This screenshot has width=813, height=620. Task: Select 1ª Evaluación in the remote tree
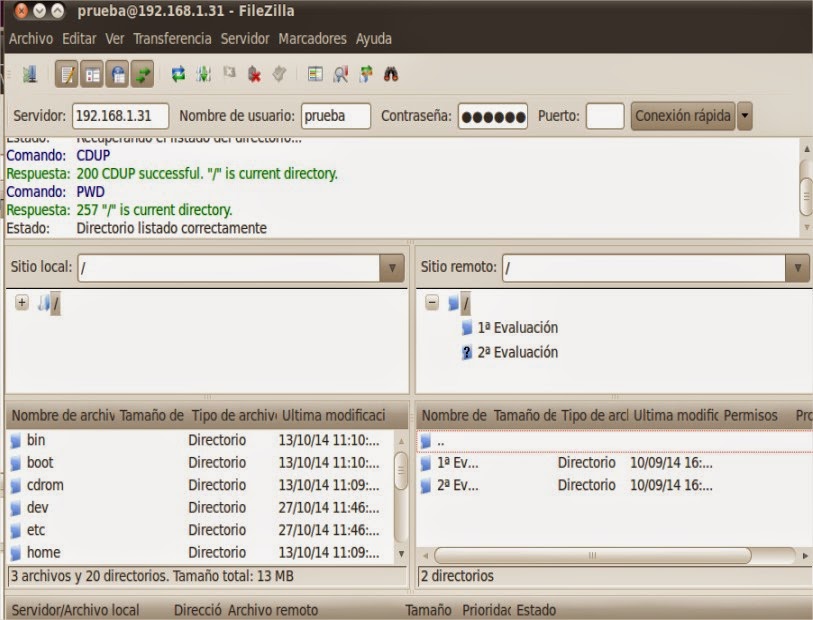tap(517, 328)
